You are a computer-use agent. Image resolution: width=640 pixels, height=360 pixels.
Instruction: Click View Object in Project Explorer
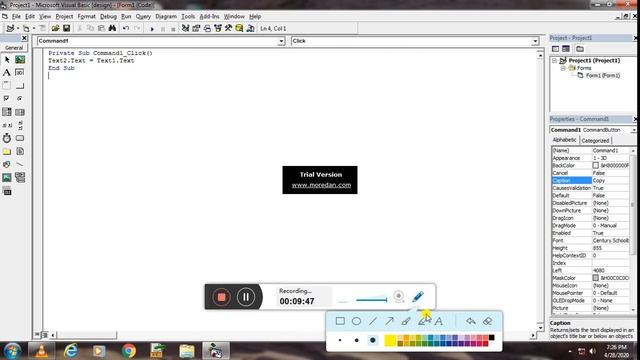click(x=566, y=49)
